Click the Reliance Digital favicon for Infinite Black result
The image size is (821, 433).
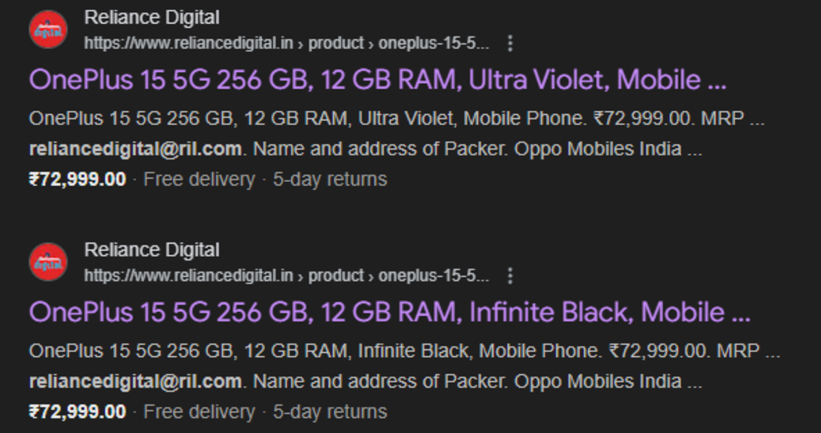point(48,261)
